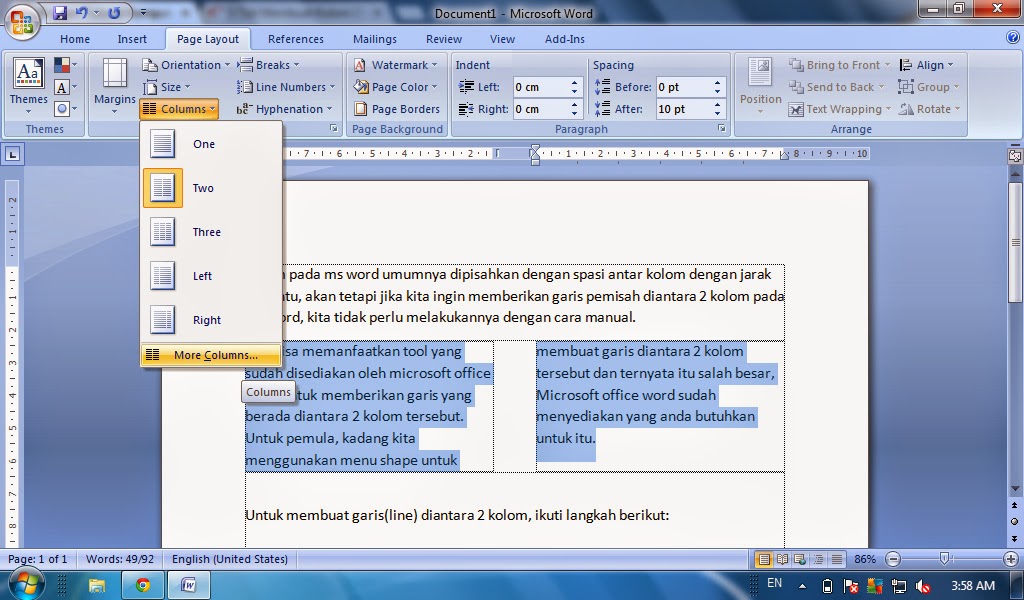Viewport: 1024px width, 600px height.
Task: Open the Mailings ribbon tab
Action: pos(375,39)
